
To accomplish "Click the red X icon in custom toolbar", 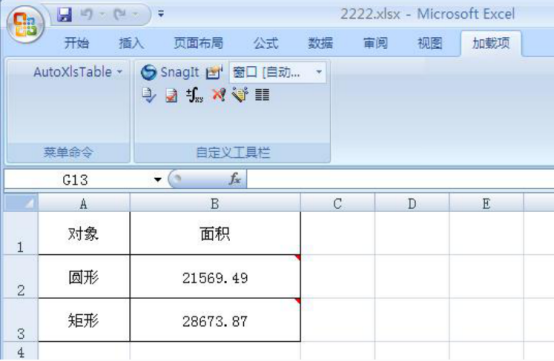I will tap(218, 95).
